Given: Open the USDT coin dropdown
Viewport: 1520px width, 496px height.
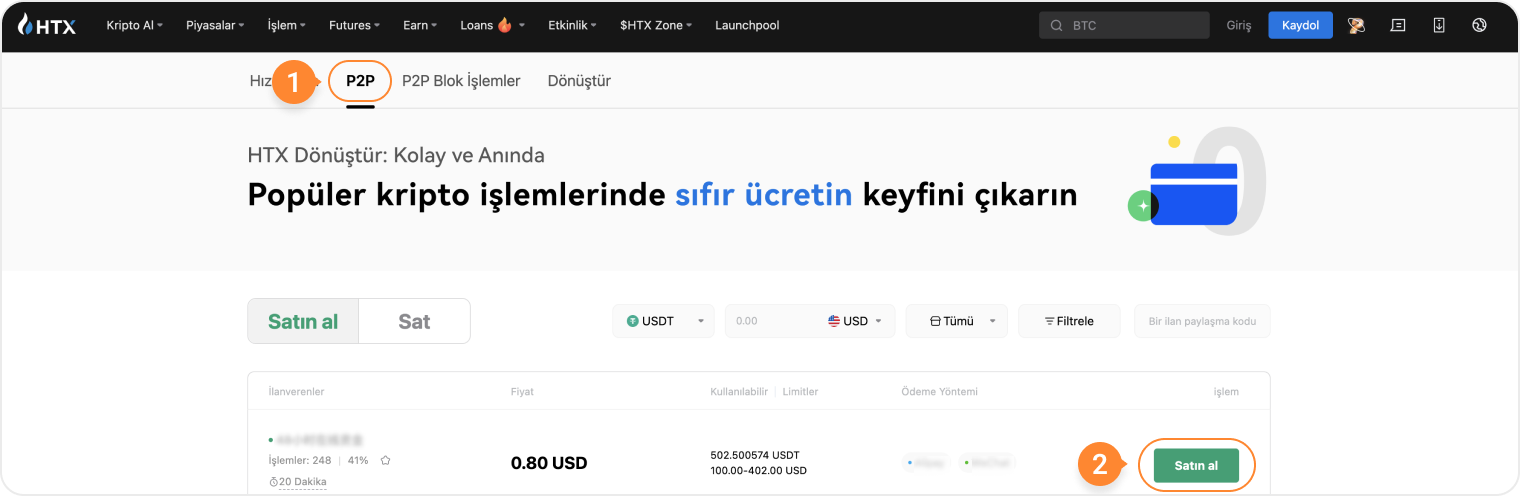Looking at the screenshot, I should click(x=663, y=321).
